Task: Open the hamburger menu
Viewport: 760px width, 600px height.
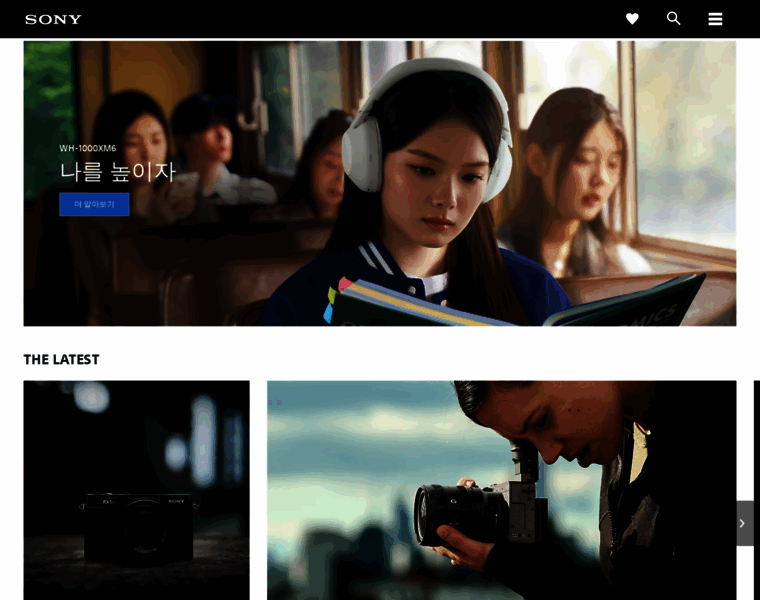Action: 715,19
